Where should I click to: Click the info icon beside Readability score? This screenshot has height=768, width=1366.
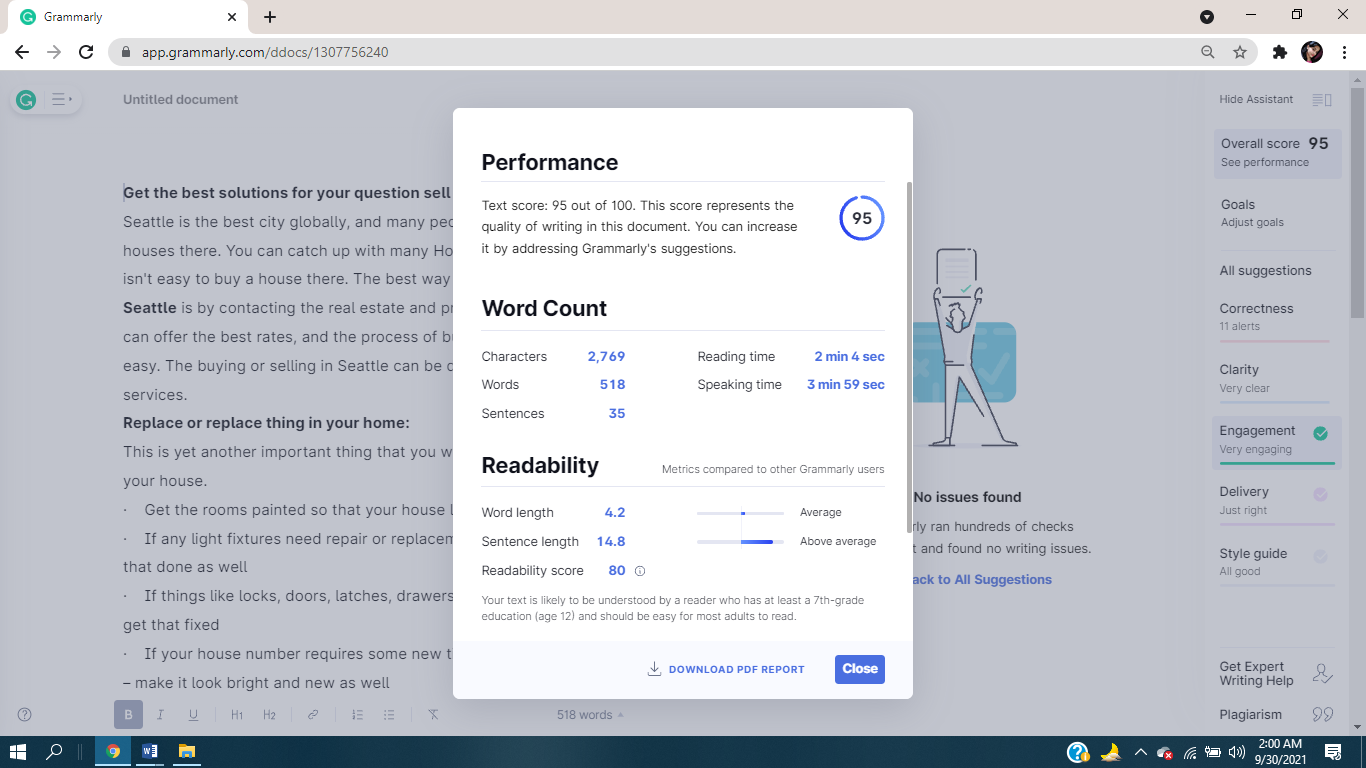click(x=640, y=571)
